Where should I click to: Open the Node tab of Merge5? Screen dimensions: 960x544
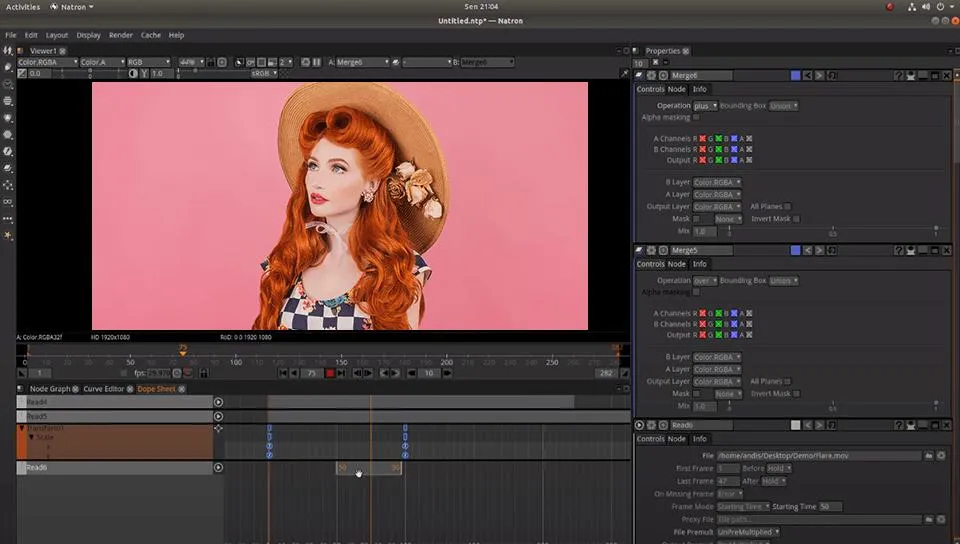676,264
